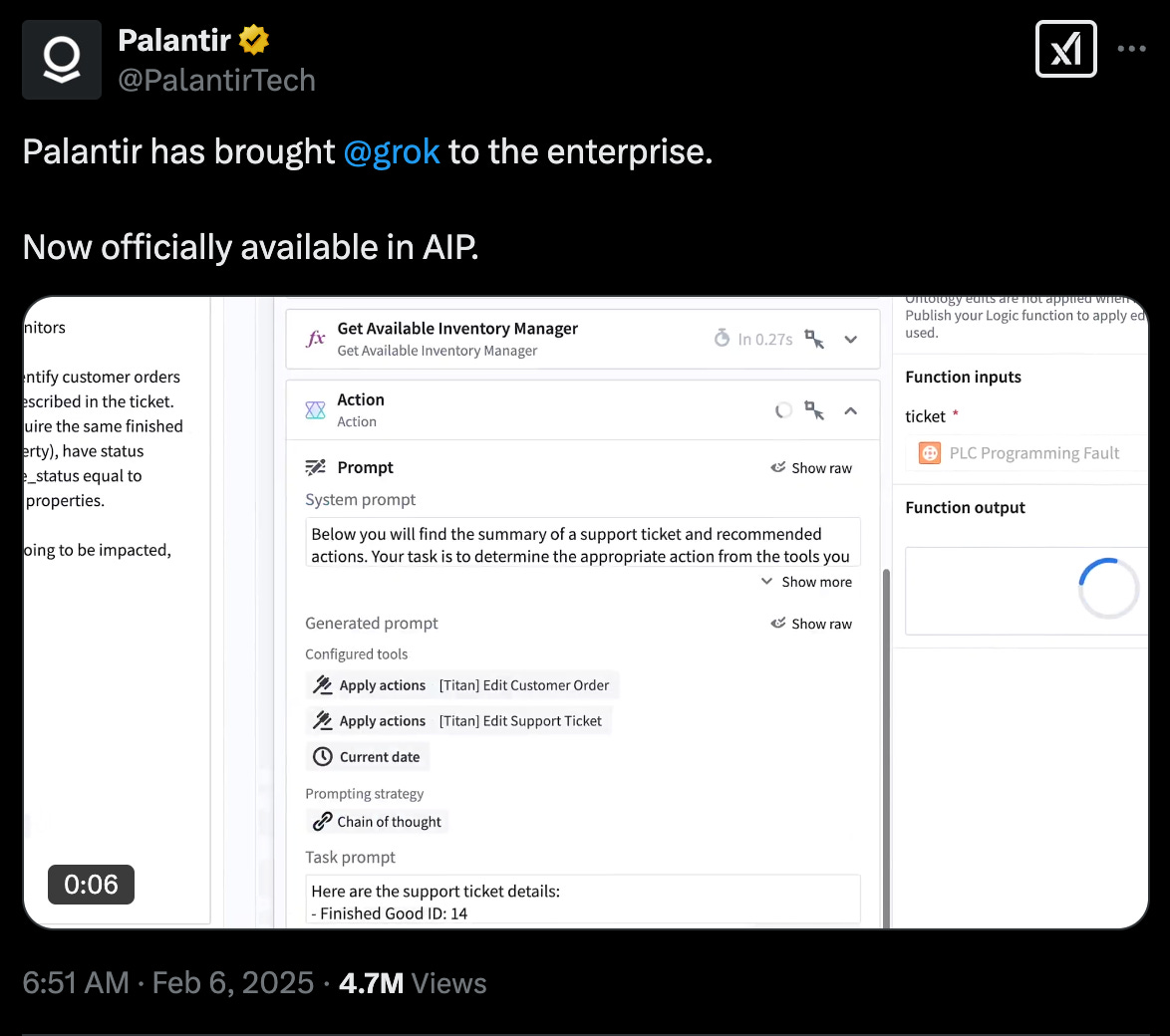The height and width of the screenshot is (1036, 1170).
Task: Click the Prompting strategy label
Action: pos(364,794)
